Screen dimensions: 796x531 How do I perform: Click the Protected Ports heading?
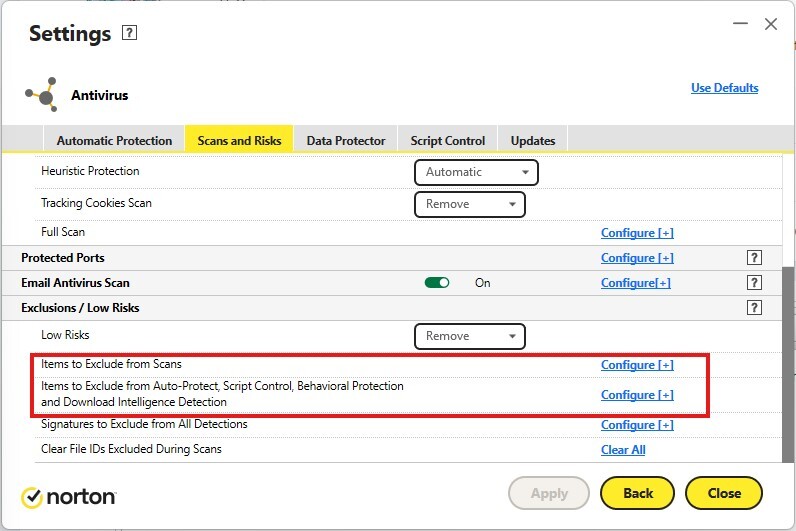tap(63, 258)
